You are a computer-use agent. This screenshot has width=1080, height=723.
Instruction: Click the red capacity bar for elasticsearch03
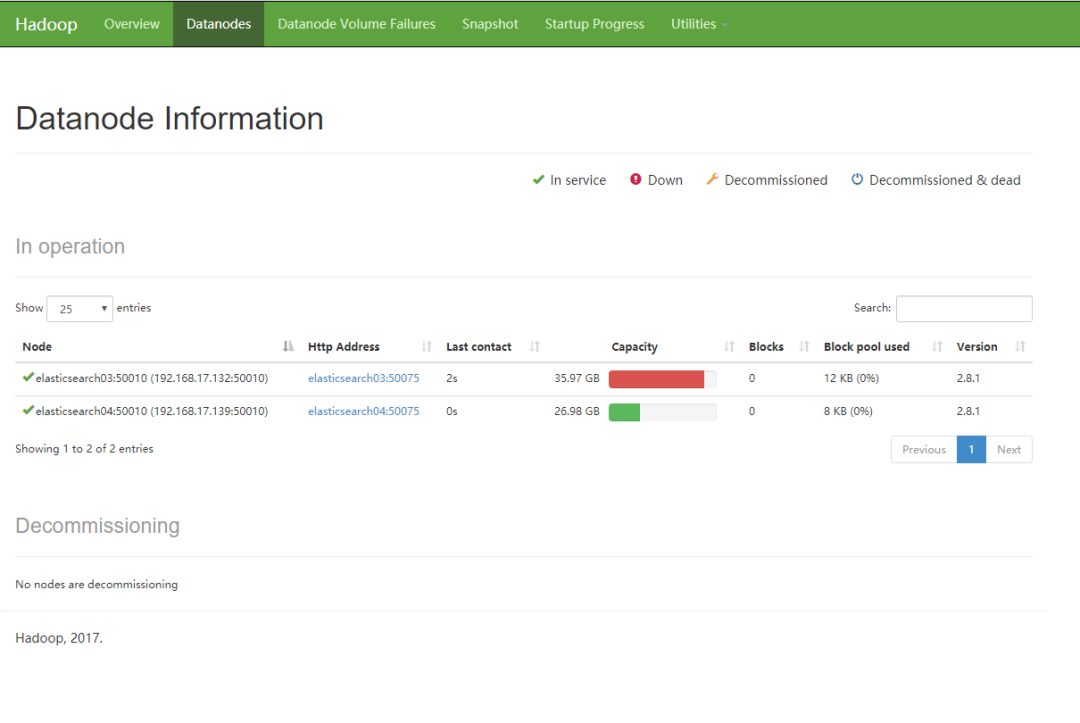pos(656,379)
